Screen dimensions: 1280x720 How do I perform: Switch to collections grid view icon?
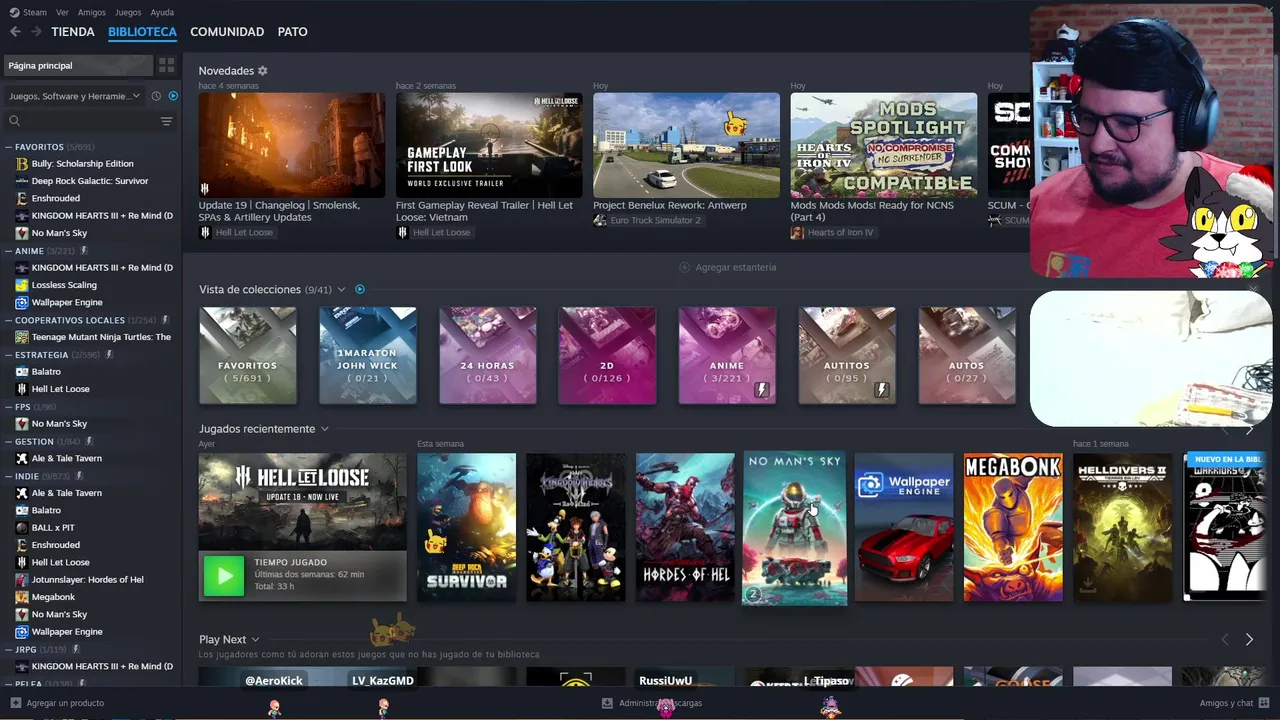pyautogui.click(x=166, y=65)
